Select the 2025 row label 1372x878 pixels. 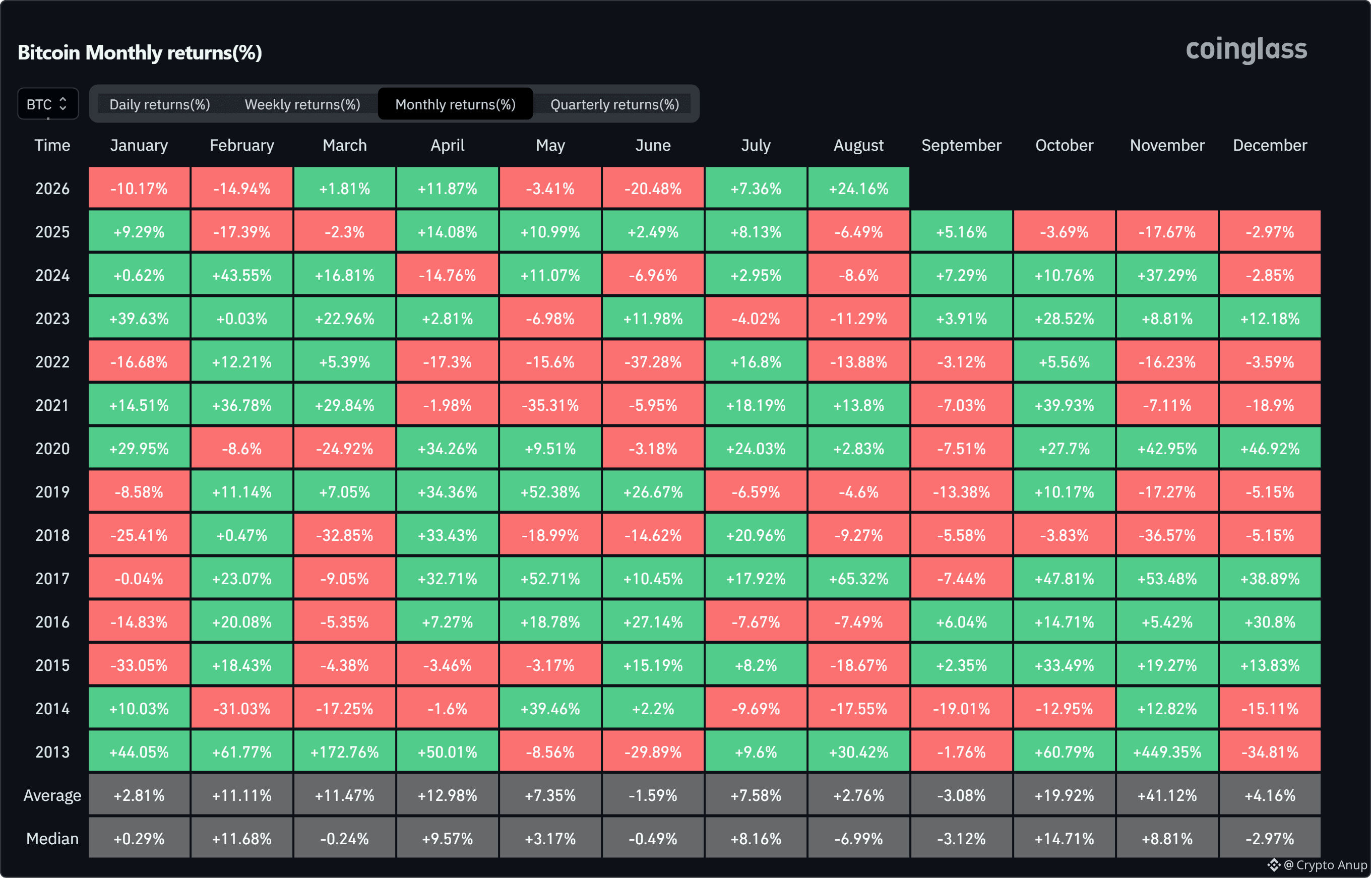point(52,232)
